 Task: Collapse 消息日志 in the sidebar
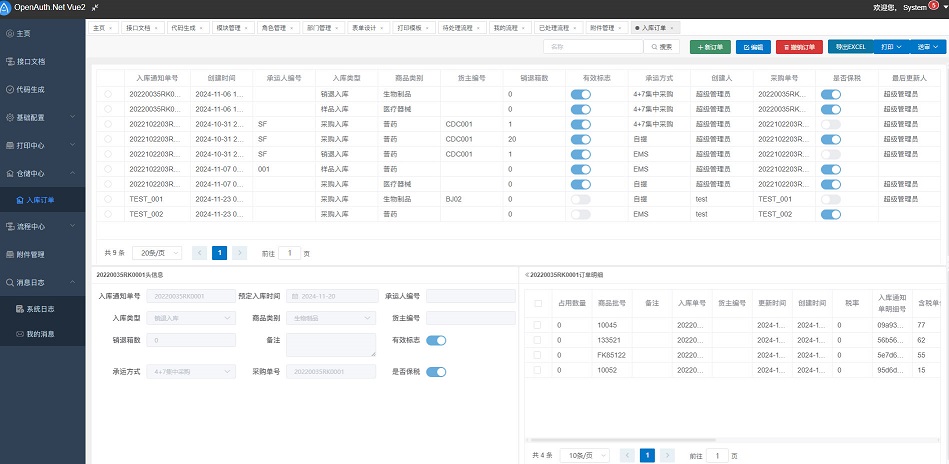42,282
